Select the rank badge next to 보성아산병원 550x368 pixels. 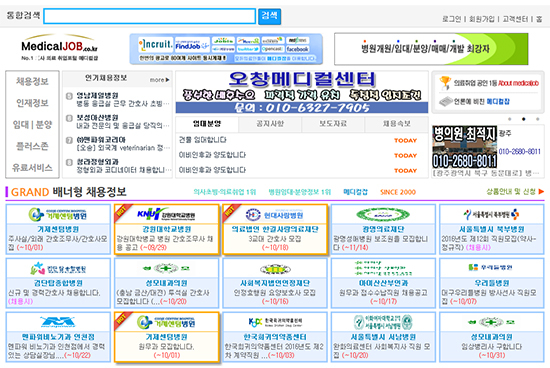(69, 118)
